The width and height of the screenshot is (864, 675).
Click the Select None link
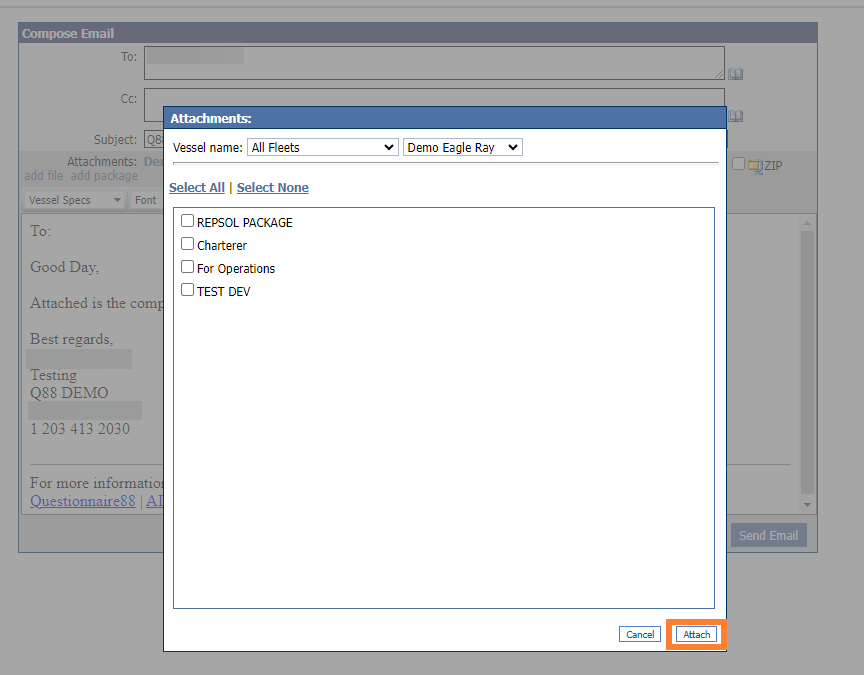point(272,188)
